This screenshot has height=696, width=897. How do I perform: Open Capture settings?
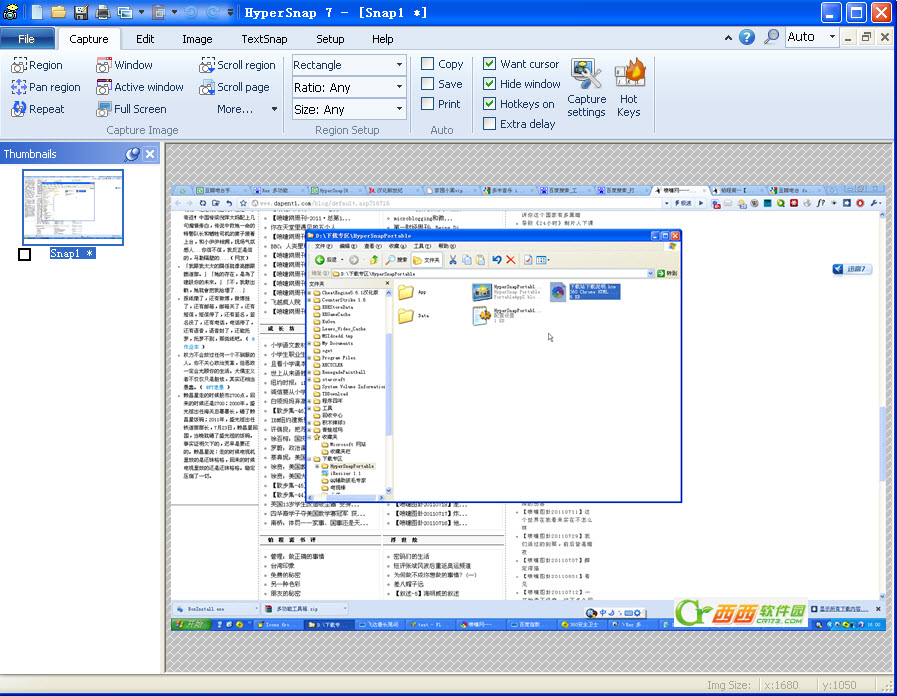point(586,88)
